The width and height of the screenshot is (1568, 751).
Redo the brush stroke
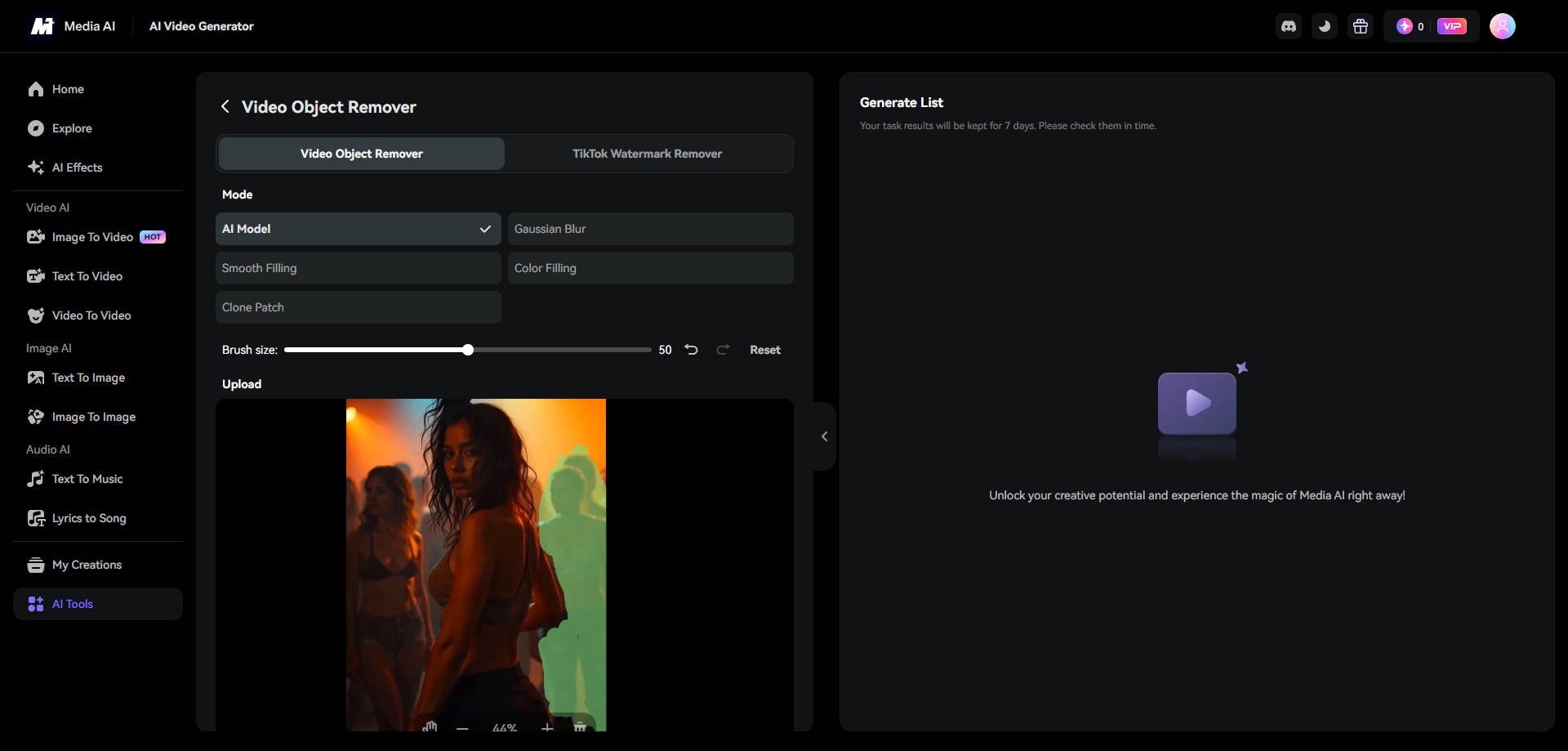click(723, 350)
